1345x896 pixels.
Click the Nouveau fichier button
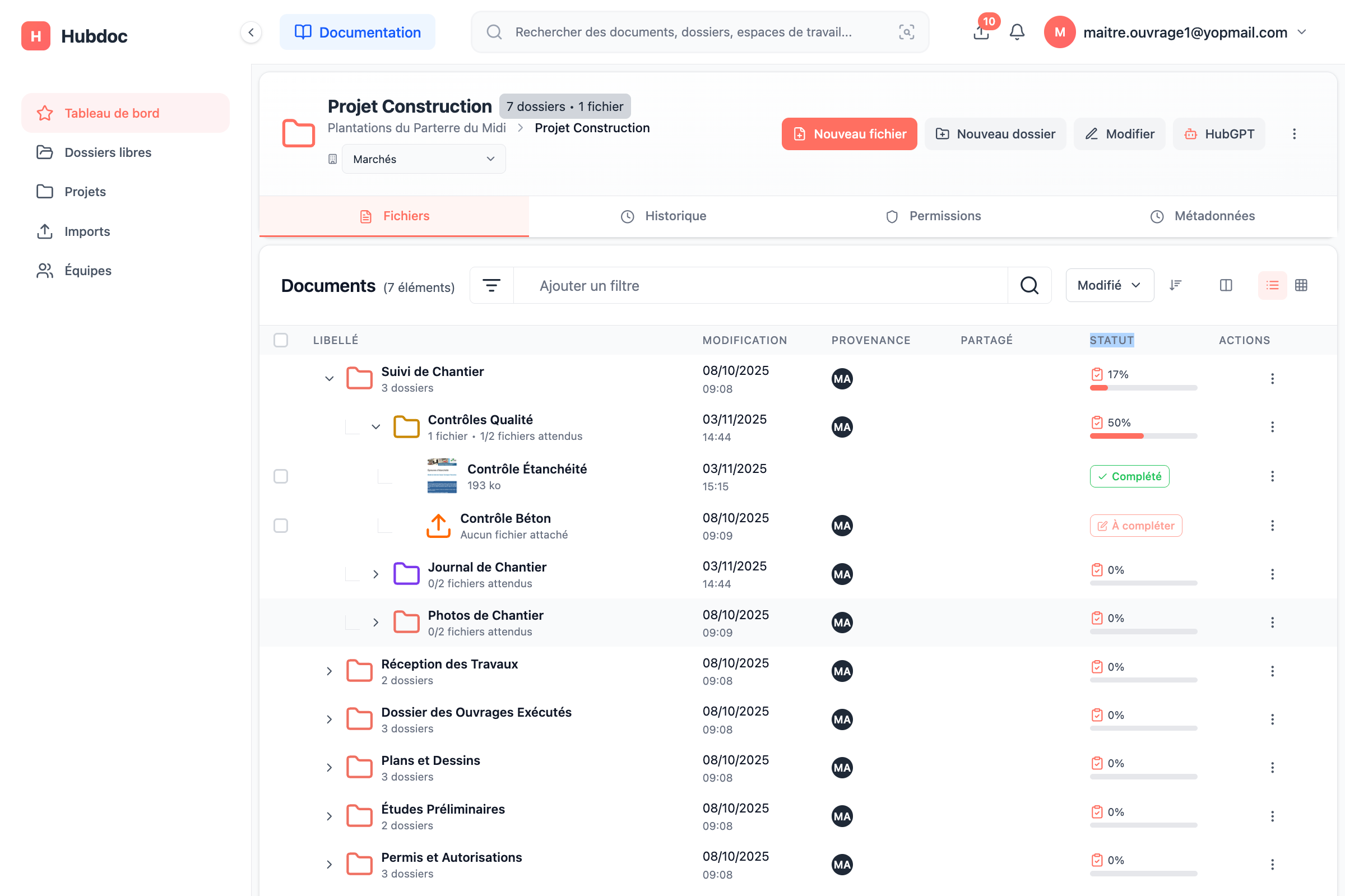pyautogui.click(x=849, y=134)
